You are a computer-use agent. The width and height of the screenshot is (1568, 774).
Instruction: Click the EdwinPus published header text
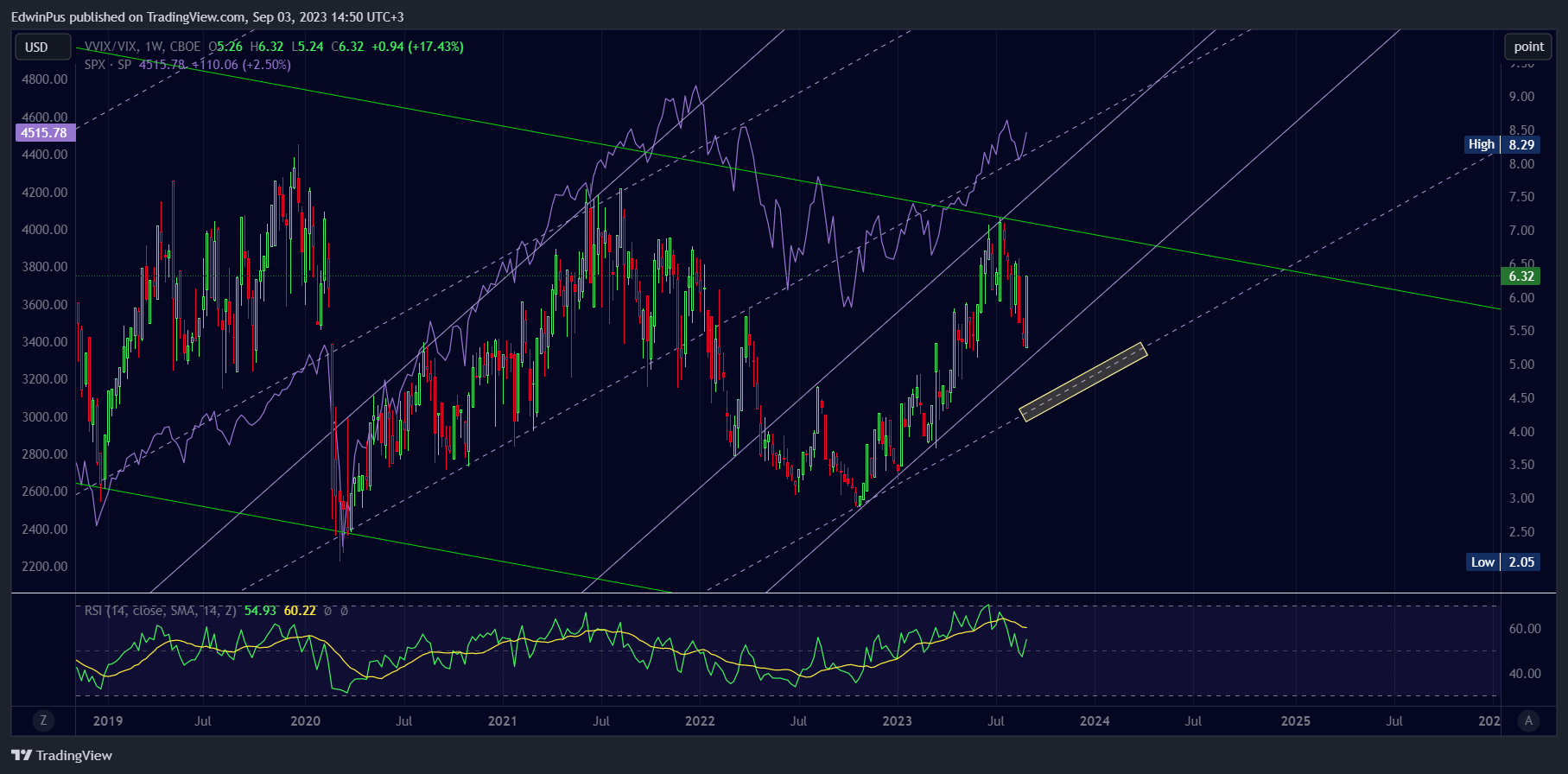point(207,16)
